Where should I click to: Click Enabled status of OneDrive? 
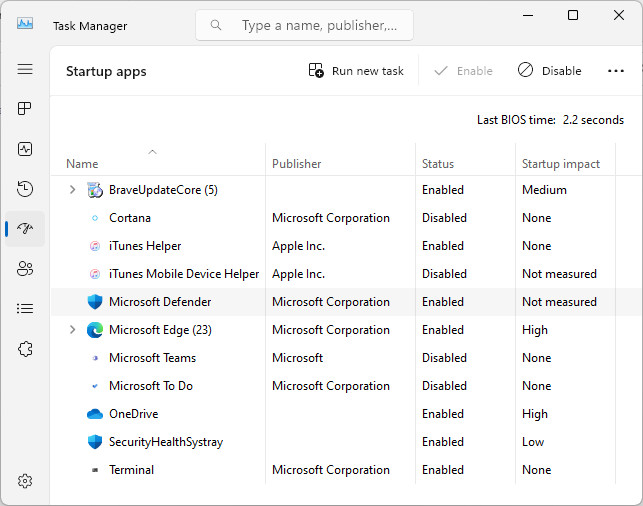(x=442, y=414)
